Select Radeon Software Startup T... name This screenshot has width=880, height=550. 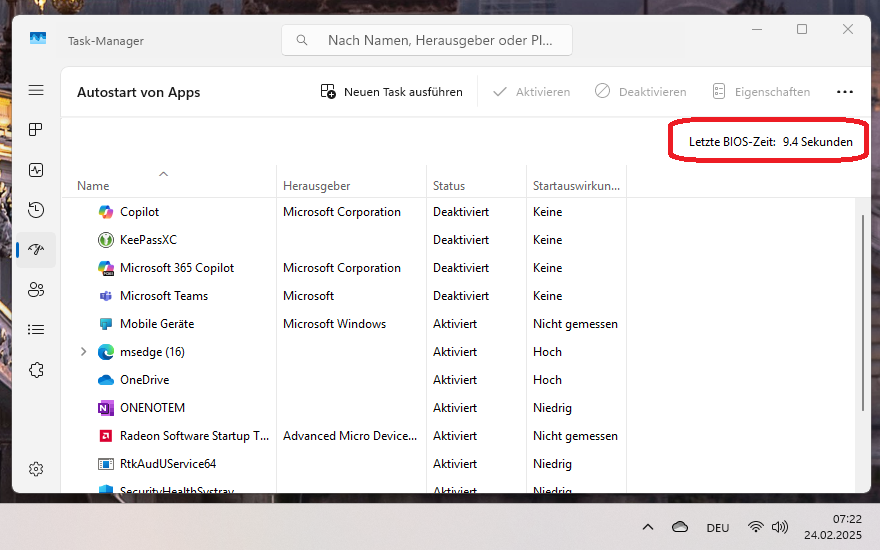point(195,436)
